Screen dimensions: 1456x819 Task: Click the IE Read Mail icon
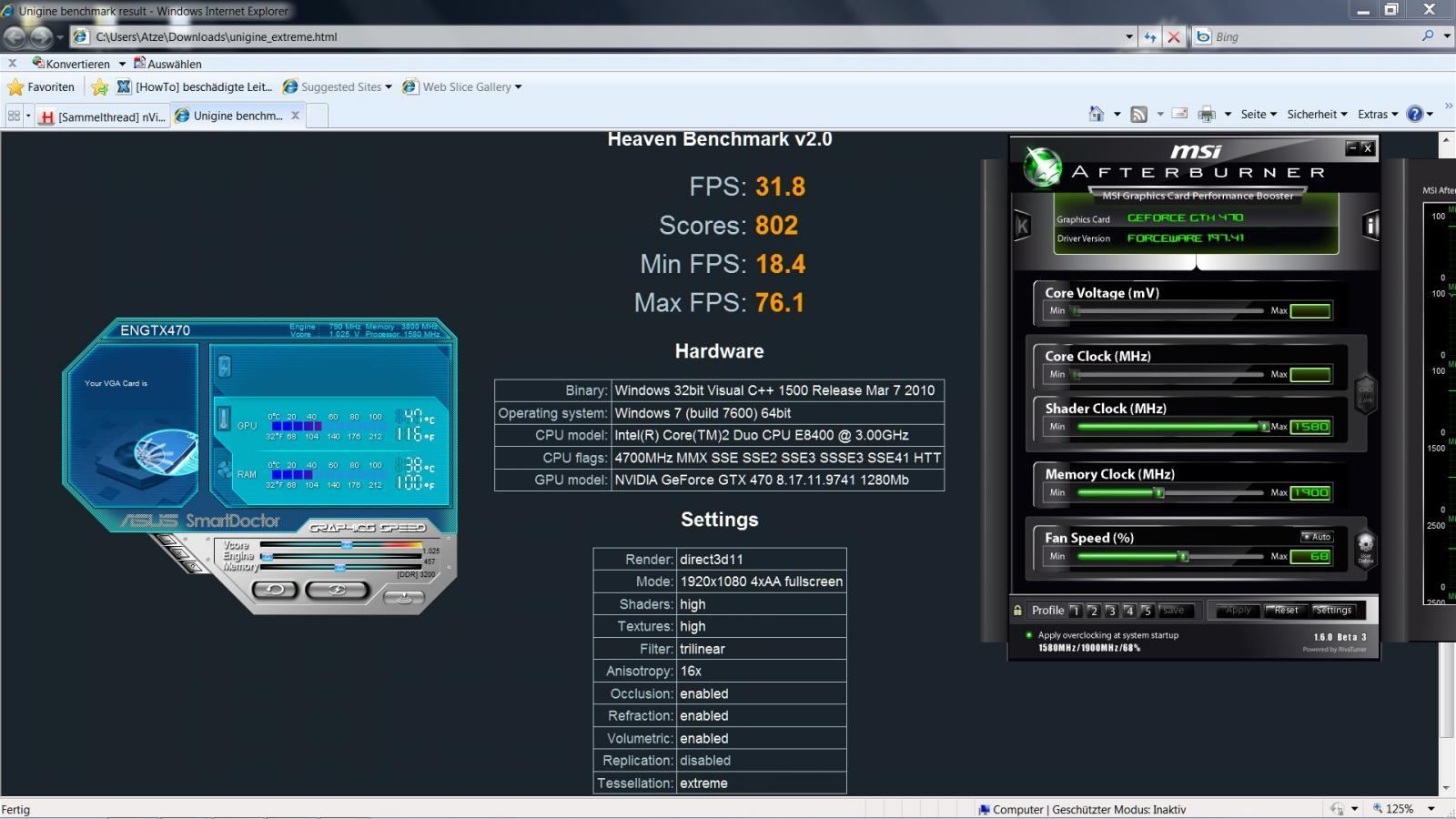point(1179,114)
